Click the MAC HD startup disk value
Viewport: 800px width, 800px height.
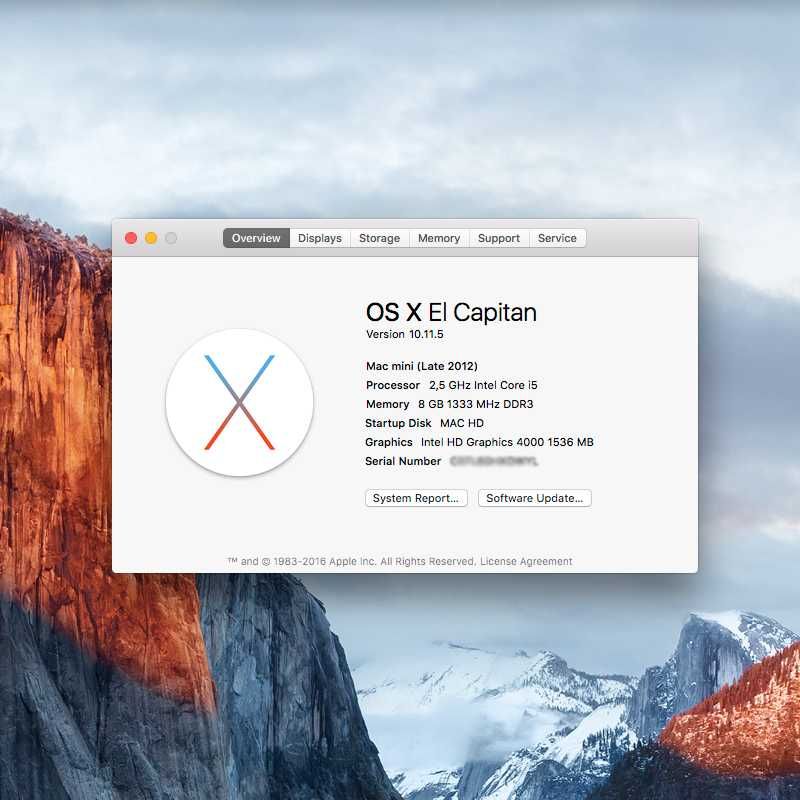(462, 423)
